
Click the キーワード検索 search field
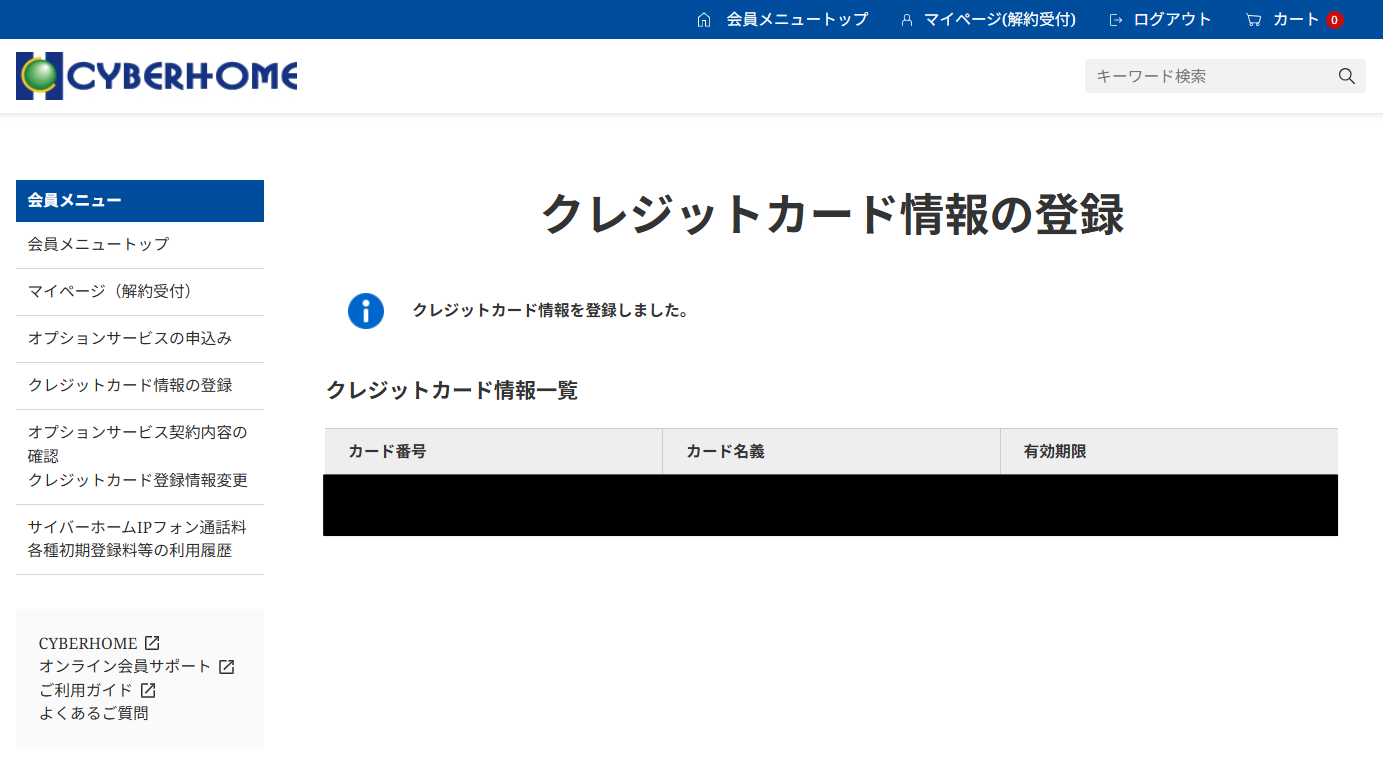tap(1210, 76)
